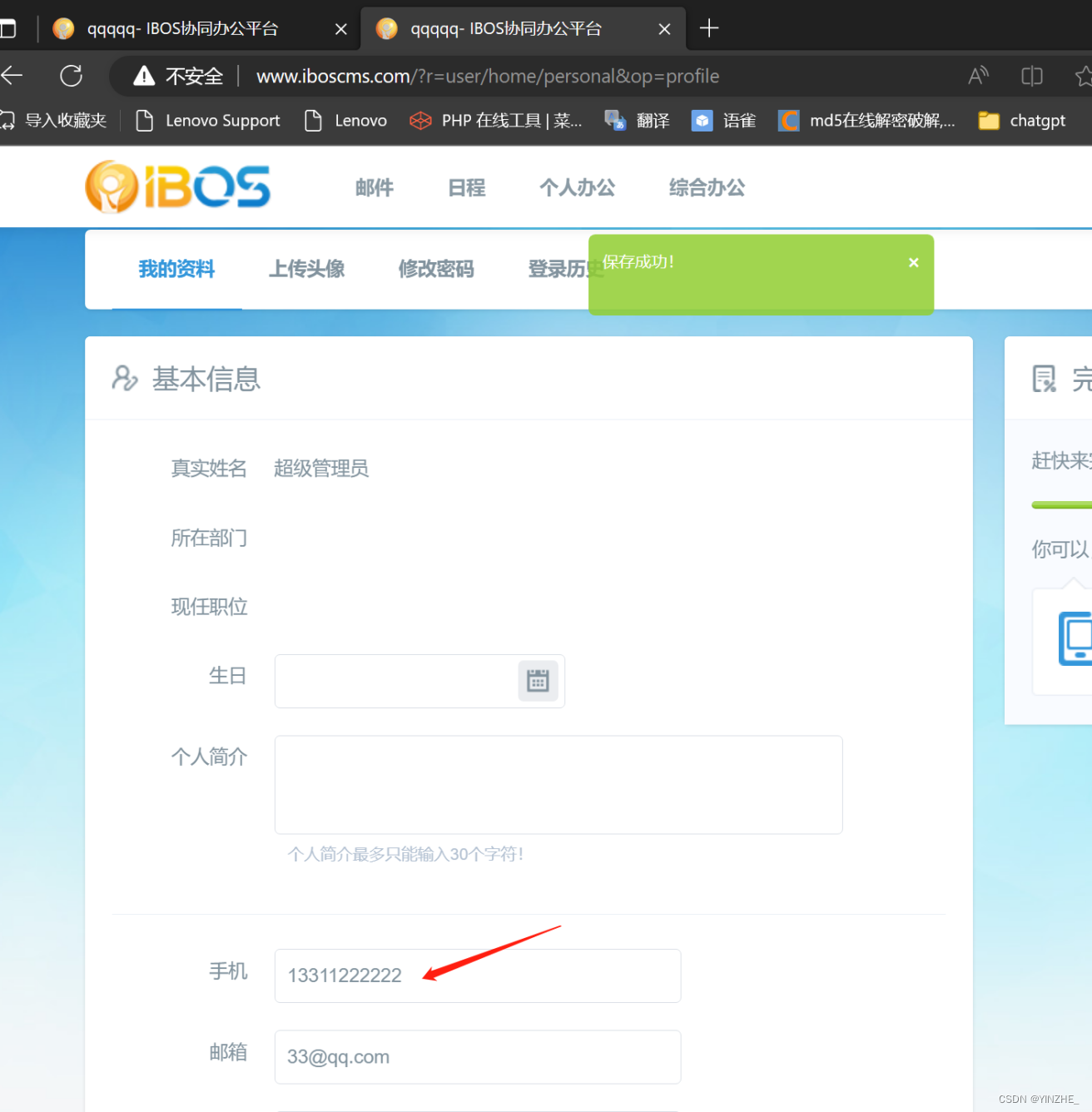Open PHP 在线工具 bookmark

pyautogui.click(x=496, y=121)
